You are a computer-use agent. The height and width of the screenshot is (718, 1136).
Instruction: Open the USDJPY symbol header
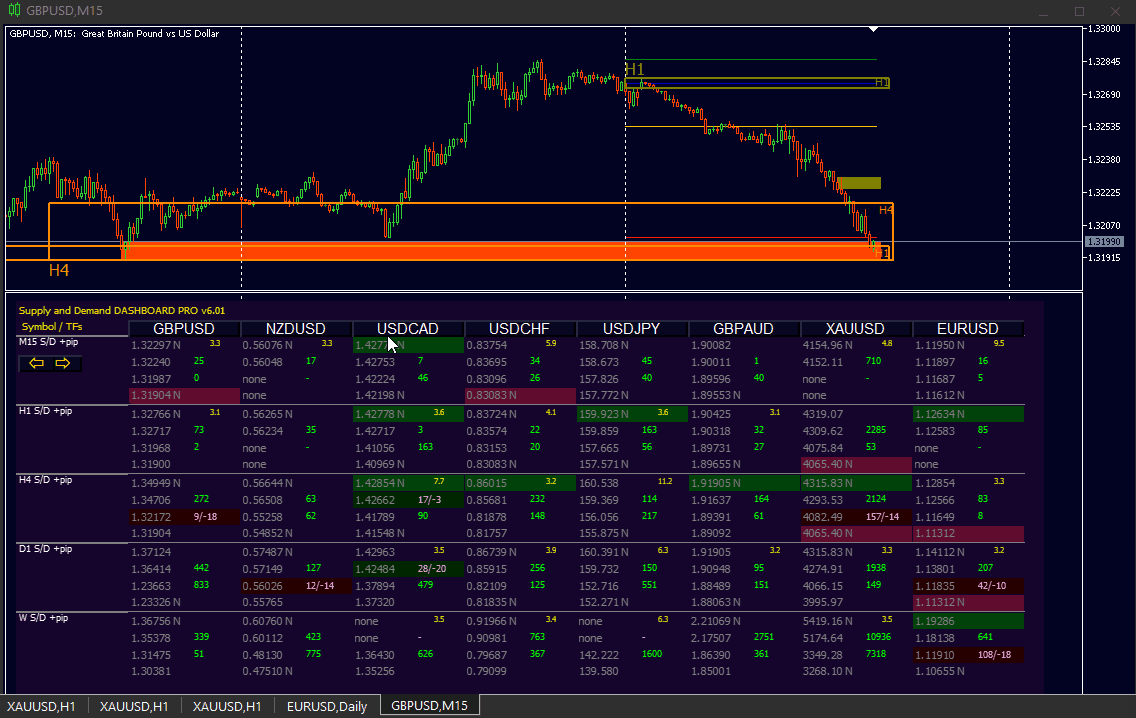[x=632, y=329]
